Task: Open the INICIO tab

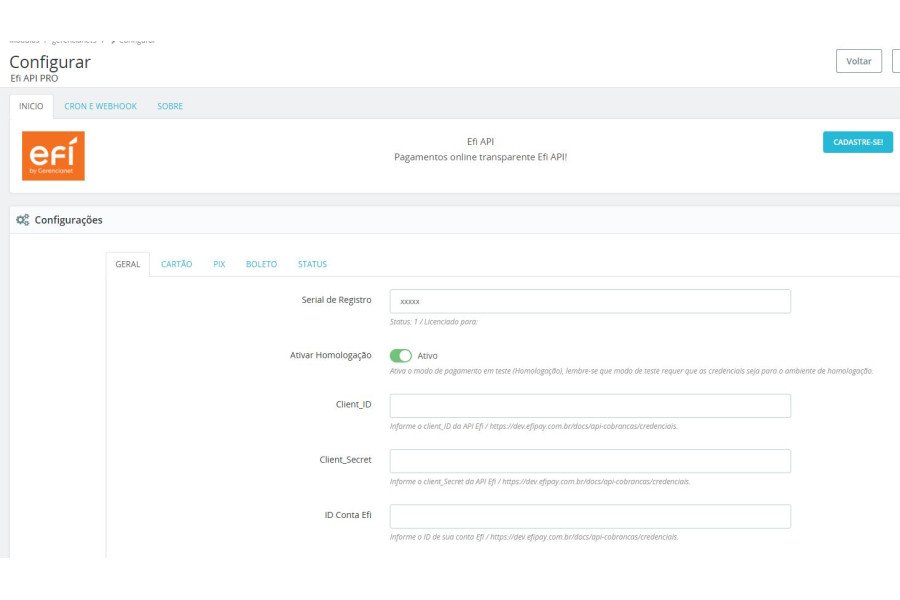Action: (31, 106)
